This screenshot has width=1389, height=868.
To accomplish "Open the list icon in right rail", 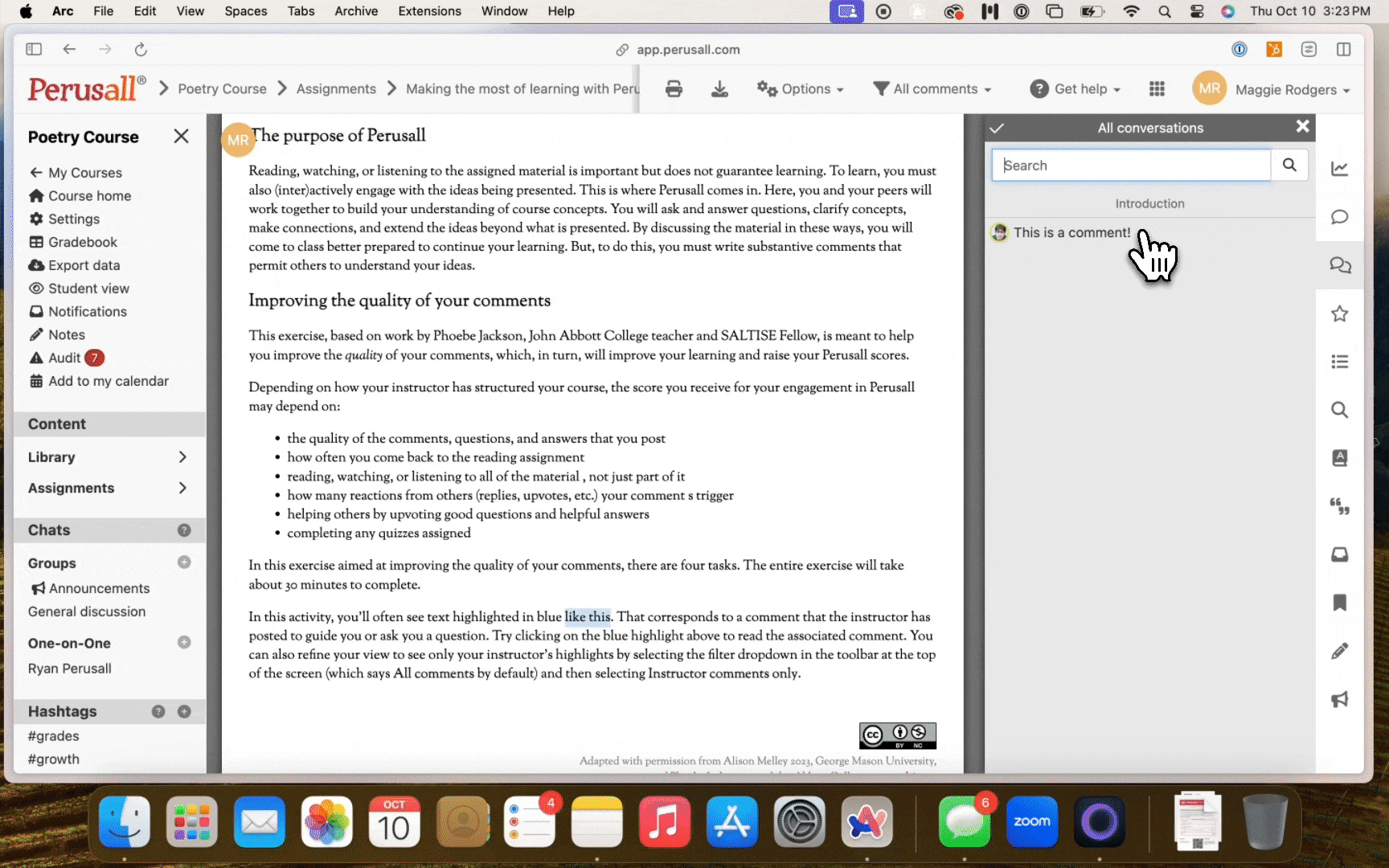I will click(x=1339, y=362).
